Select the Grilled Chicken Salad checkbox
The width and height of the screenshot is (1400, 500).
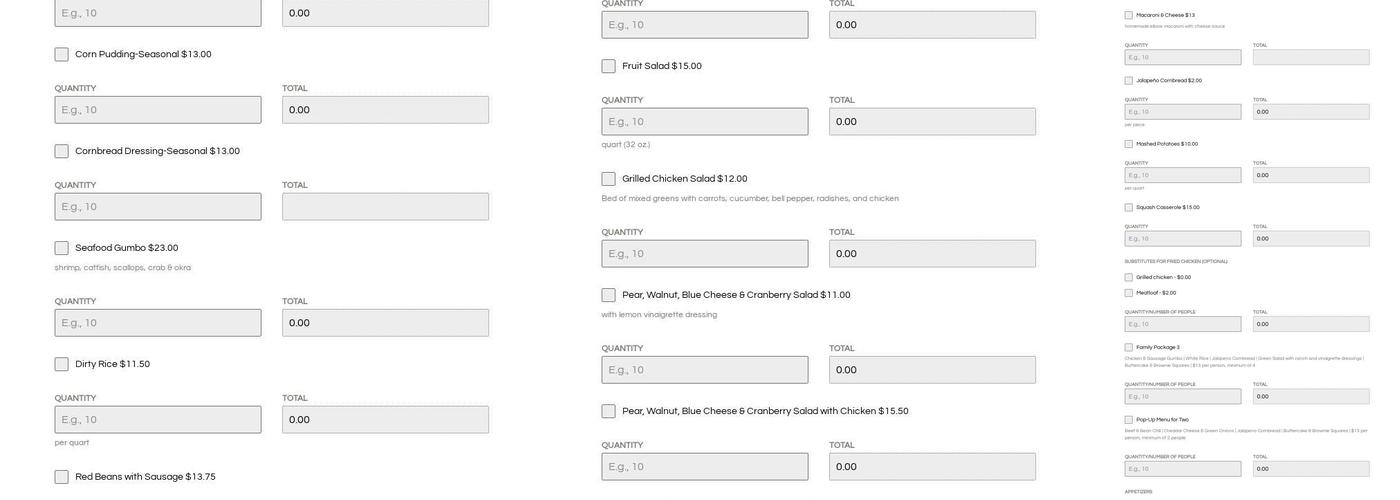click(609, 179)
